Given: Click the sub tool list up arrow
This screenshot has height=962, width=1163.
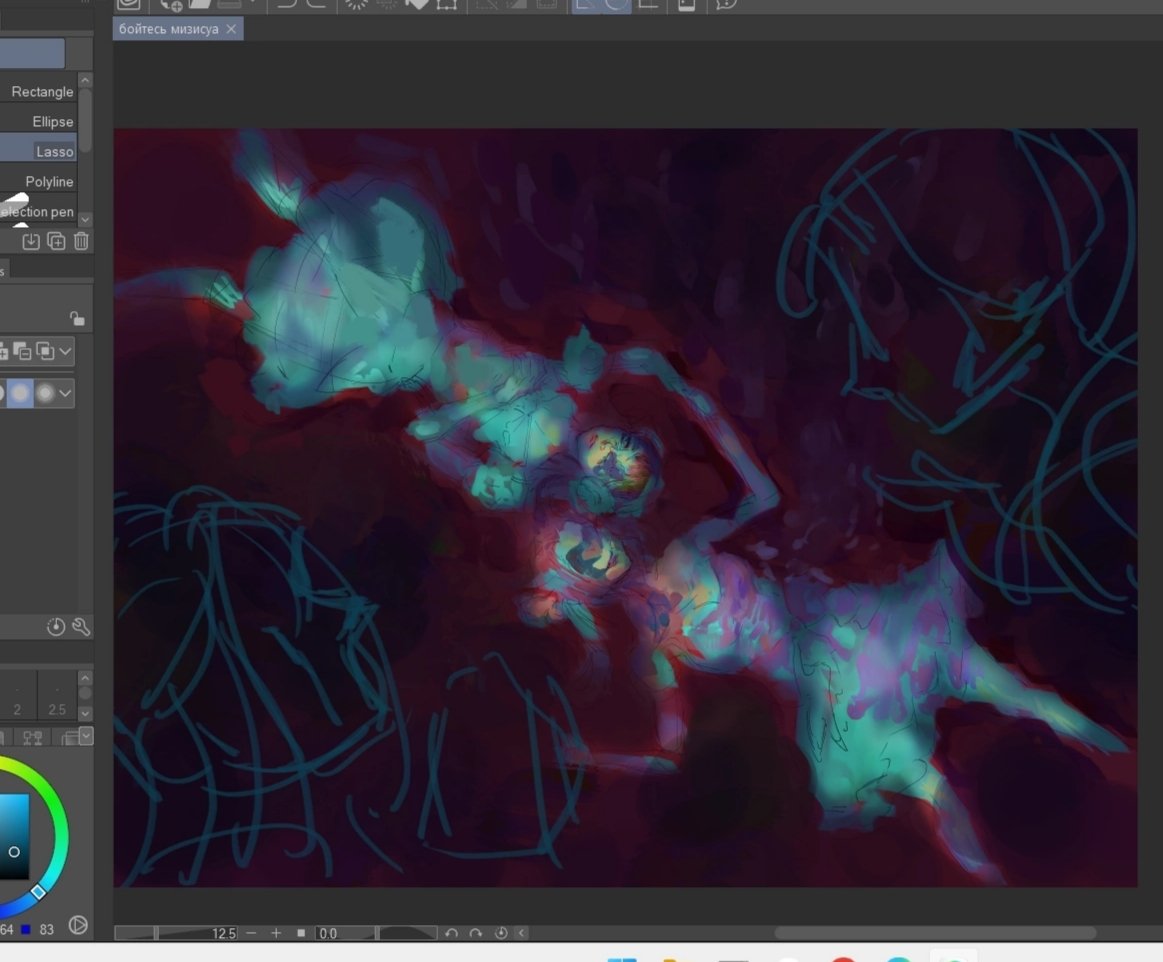Looking at the screenshot, I should click(85, 80).
